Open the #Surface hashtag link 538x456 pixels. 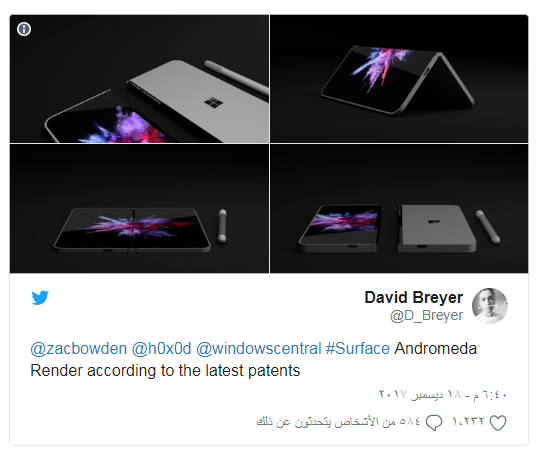[358, 349]
